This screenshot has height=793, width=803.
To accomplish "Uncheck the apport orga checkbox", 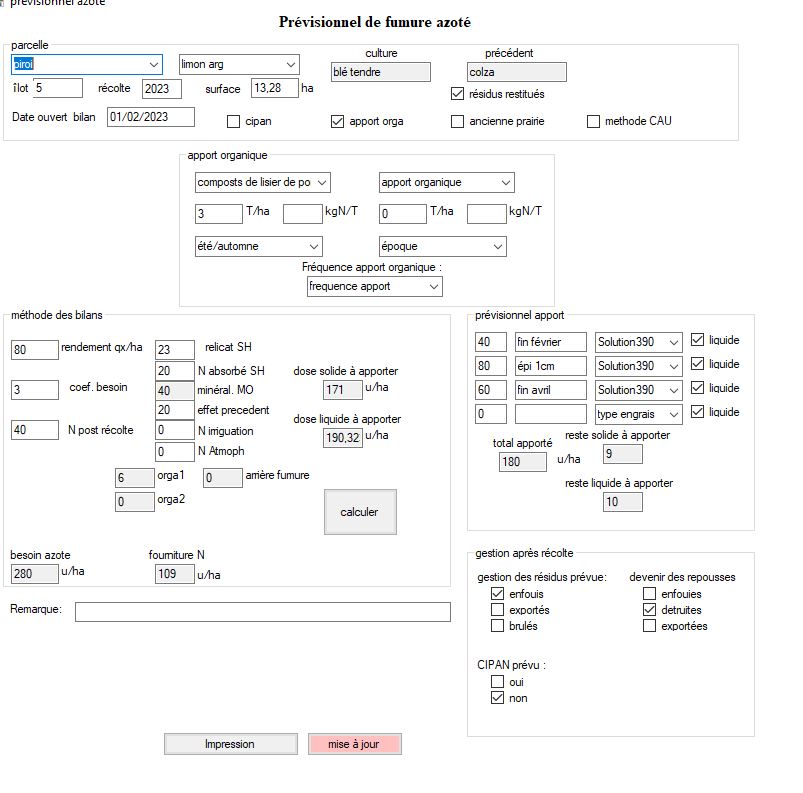I will point(338,122).
